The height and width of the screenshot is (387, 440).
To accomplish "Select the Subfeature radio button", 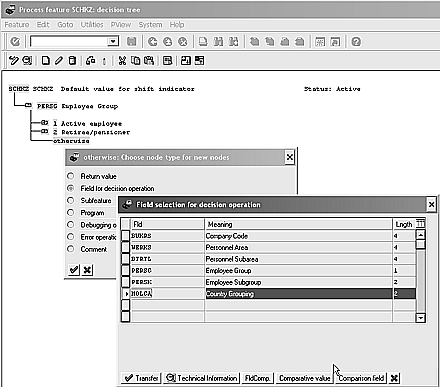I will (71, 200).
